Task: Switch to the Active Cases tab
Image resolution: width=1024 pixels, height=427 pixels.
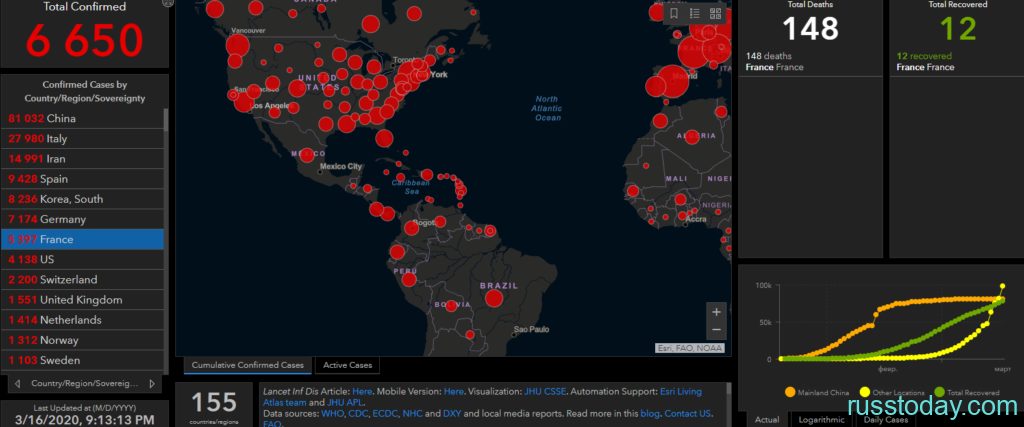Action: coord(345,365)
